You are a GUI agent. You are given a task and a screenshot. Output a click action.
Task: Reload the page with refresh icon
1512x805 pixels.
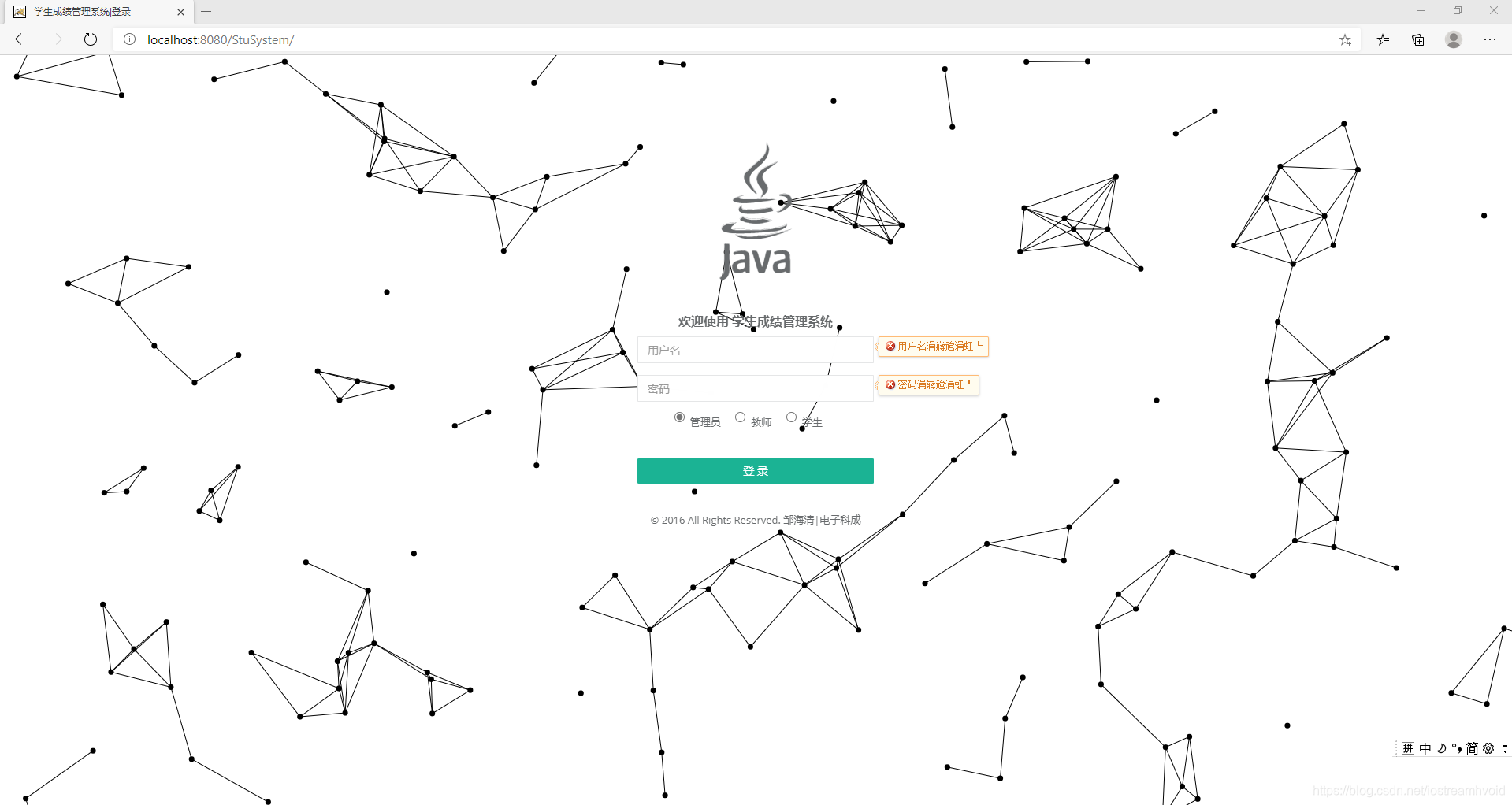click(x=91, y=39)
